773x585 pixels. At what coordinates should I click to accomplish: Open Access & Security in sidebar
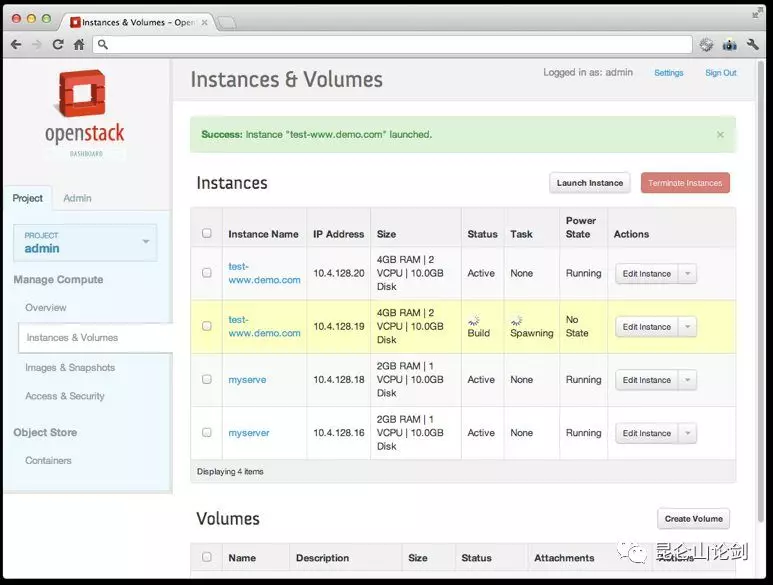[x=65, y=396]
